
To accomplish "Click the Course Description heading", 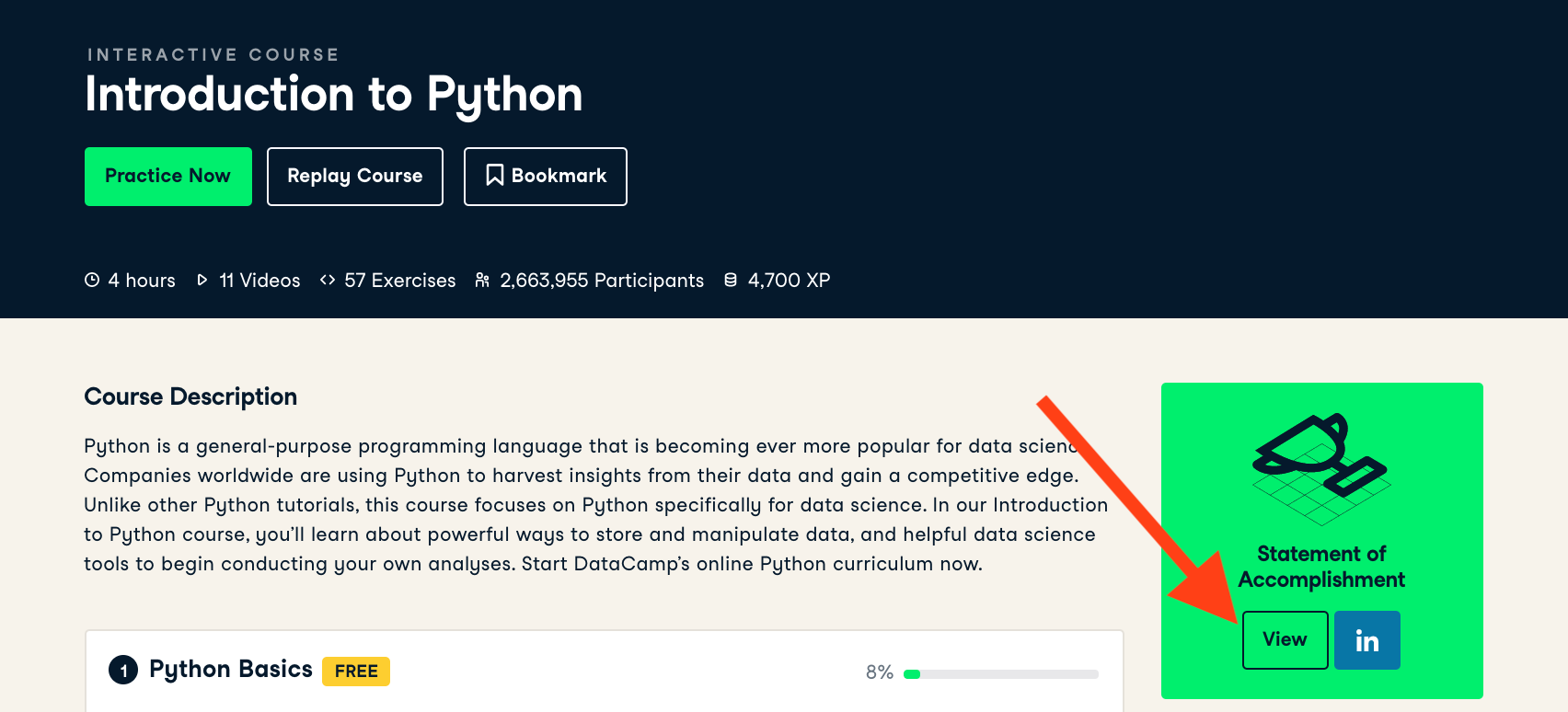I will point(190,396).
